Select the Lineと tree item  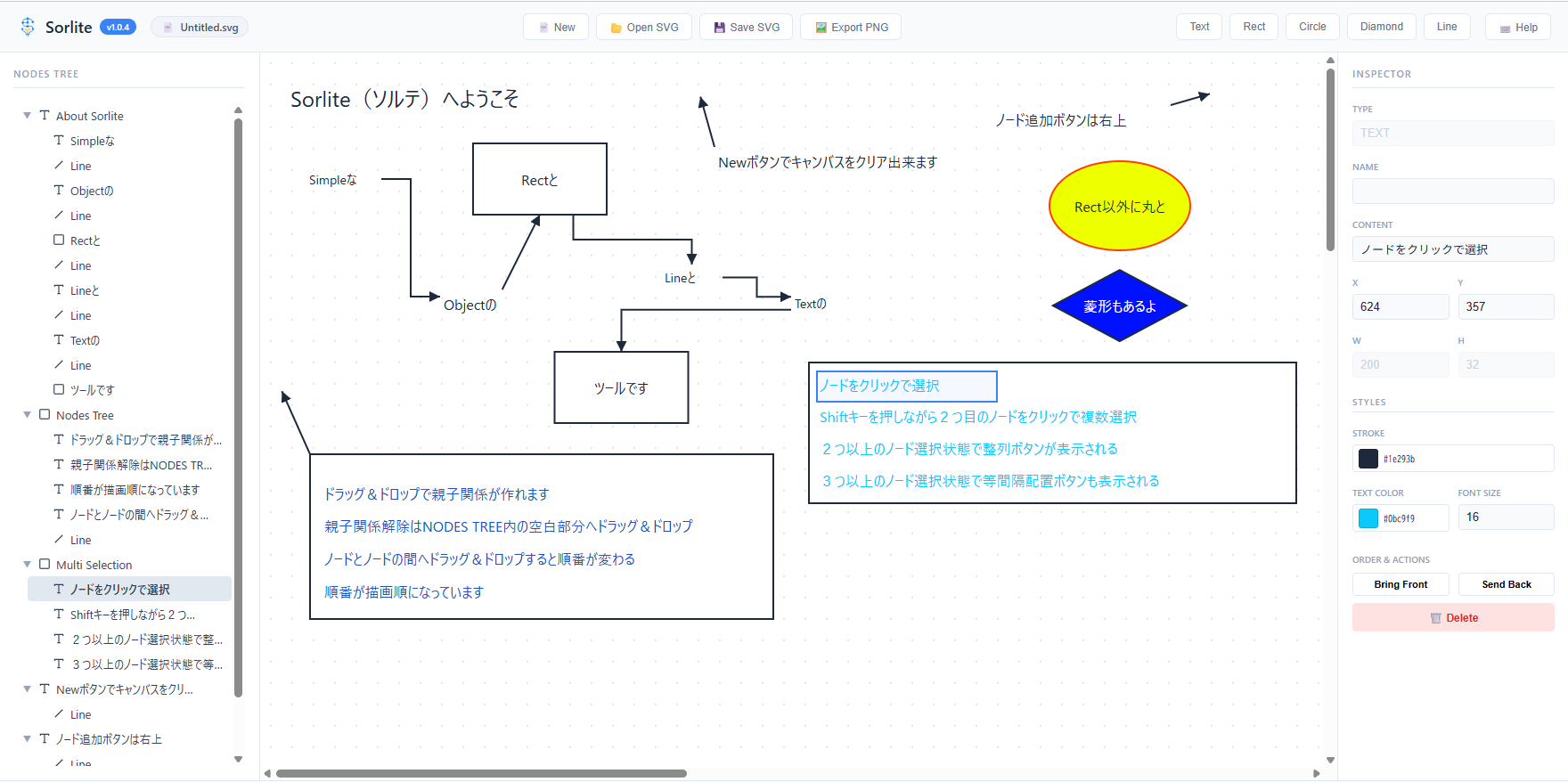[x=129, y=290]
